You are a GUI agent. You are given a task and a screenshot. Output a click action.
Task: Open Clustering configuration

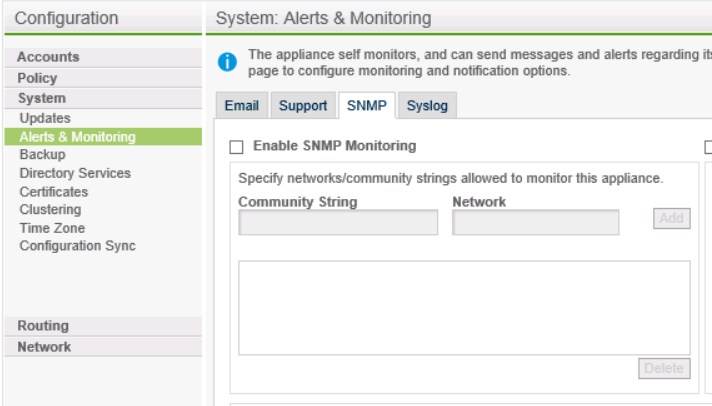click(51, 210)
